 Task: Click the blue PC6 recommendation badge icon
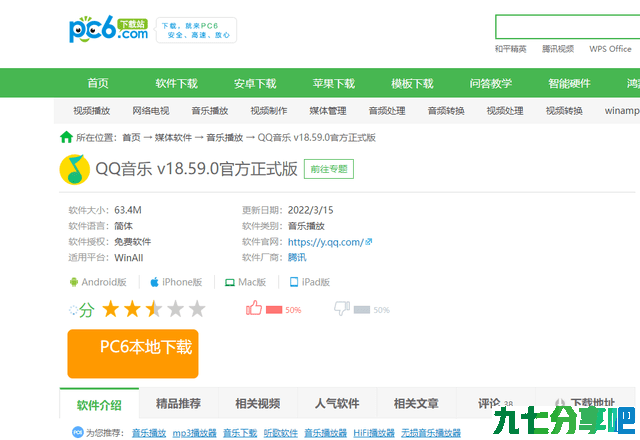point(78,432)
